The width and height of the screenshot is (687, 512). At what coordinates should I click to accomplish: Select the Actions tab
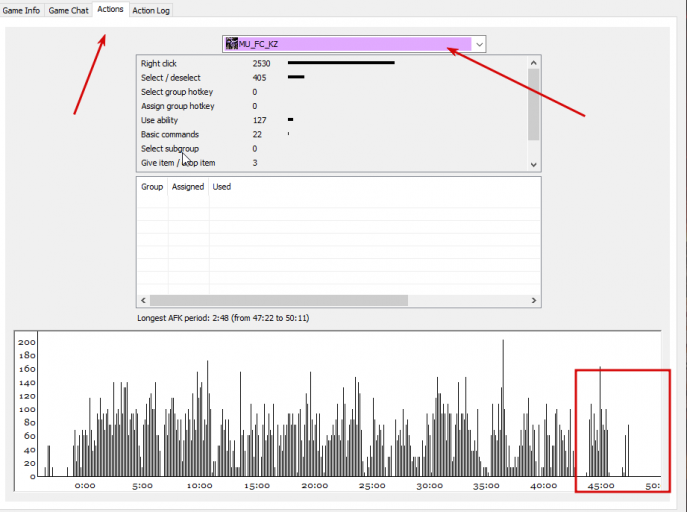point(110,9)
